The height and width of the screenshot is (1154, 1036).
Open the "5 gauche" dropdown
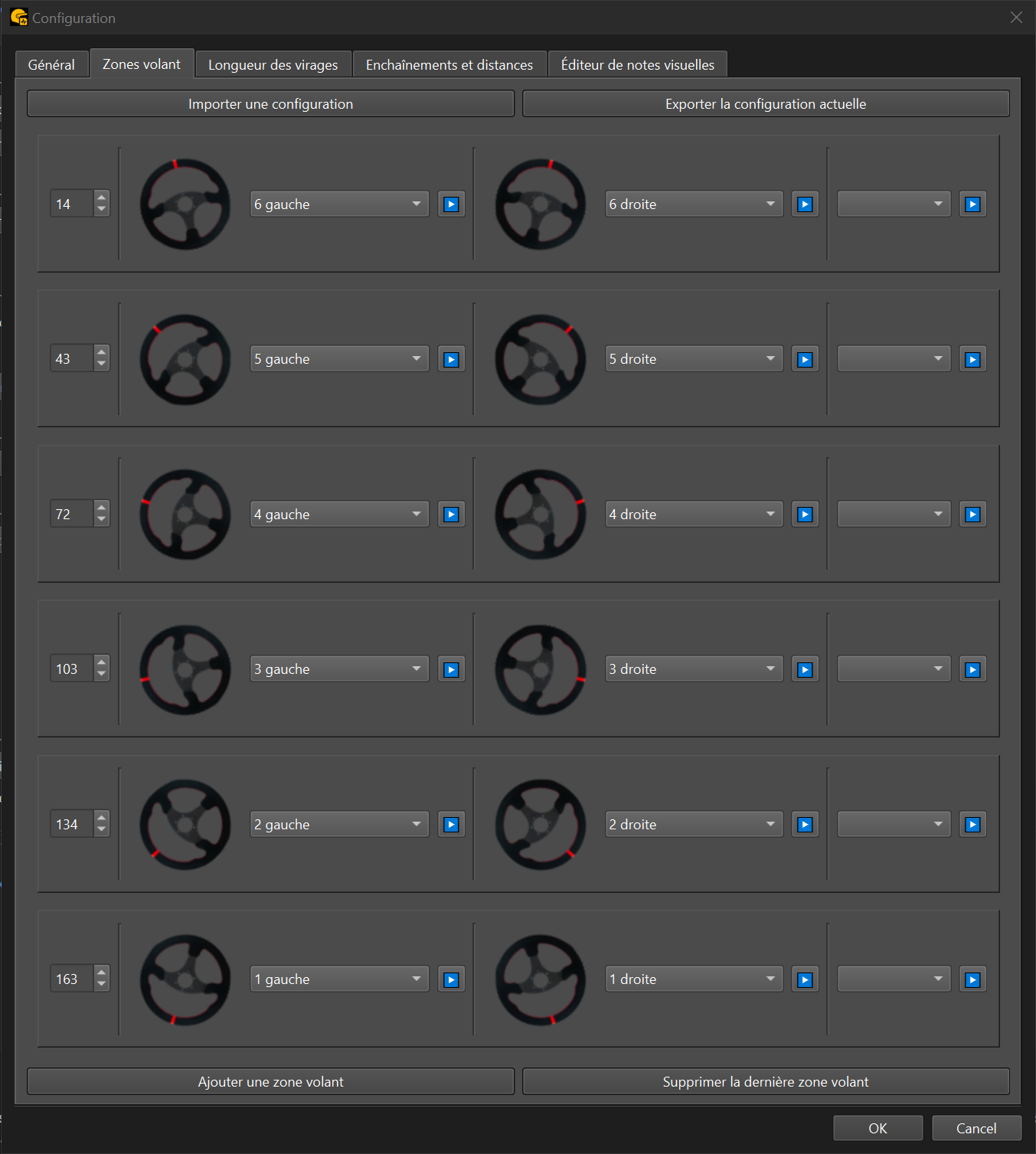[339, 359]
